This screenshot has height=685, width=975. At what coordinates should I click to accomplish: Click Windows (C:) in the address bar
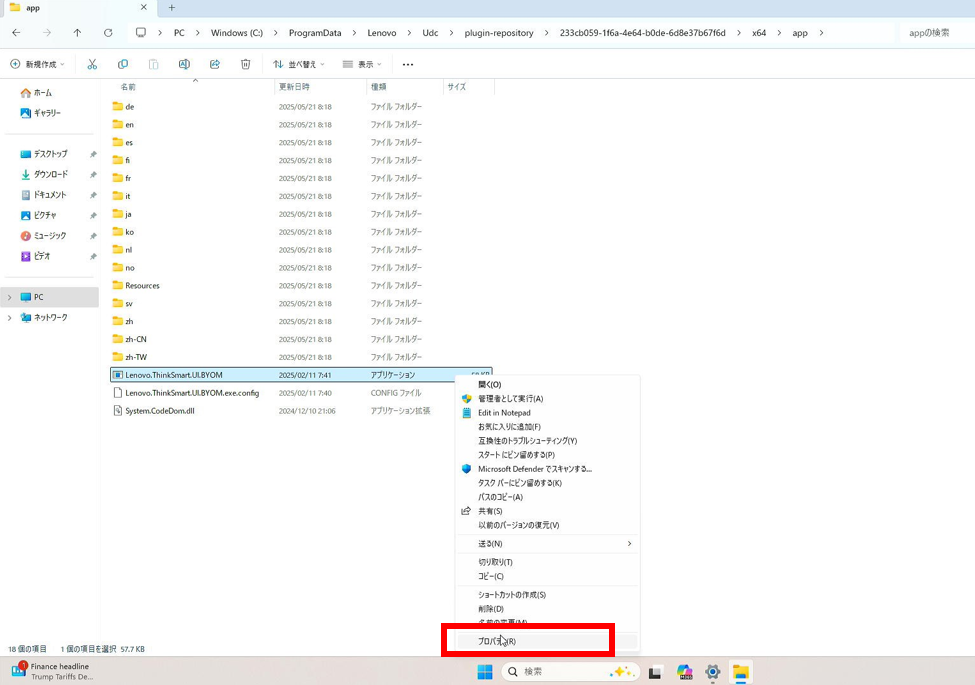pyautogui.click(x=237, y=33)
